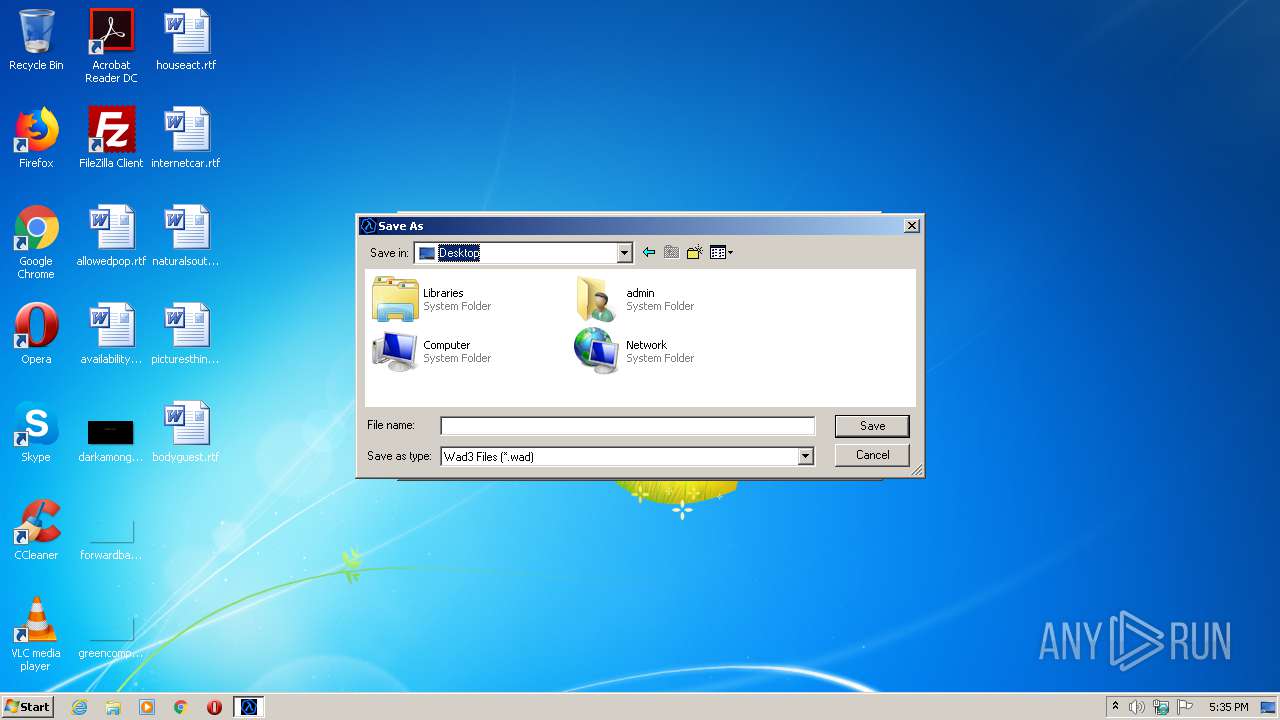The image size is (1280, 720).
Task: Open Windows Explorer from taskbar
Action: (113, 707)
